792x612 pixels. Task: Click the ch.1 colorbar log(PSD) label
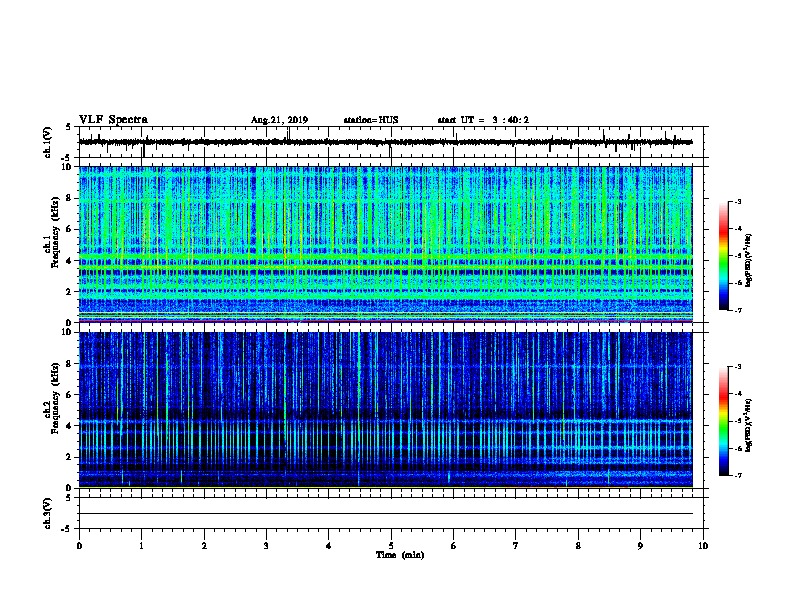748,261
